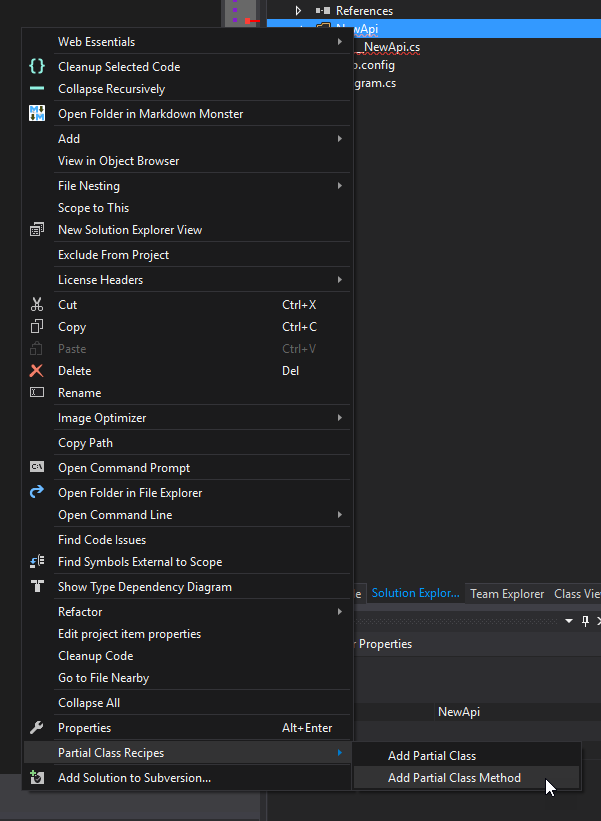Switch to the Solution Explorer tab

pyautogui.click(x=415, y=593)
